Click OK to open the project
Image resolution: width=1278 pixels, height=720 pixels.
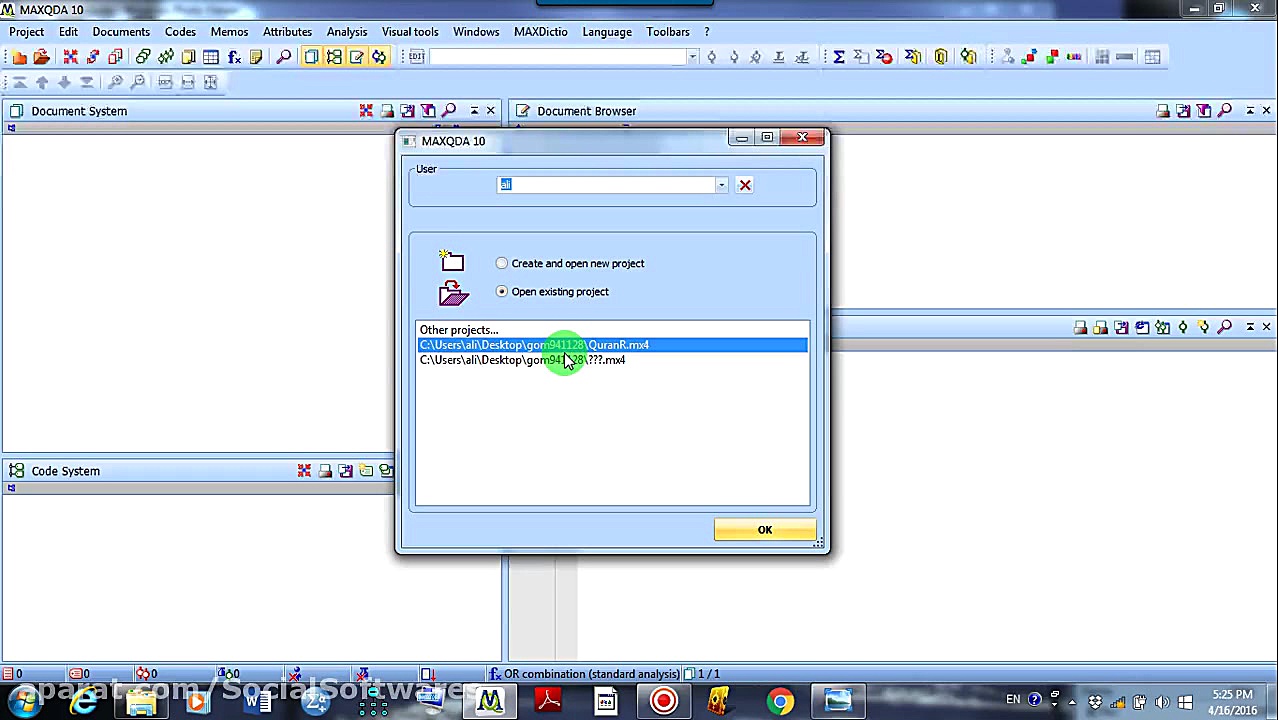[765, 530]
